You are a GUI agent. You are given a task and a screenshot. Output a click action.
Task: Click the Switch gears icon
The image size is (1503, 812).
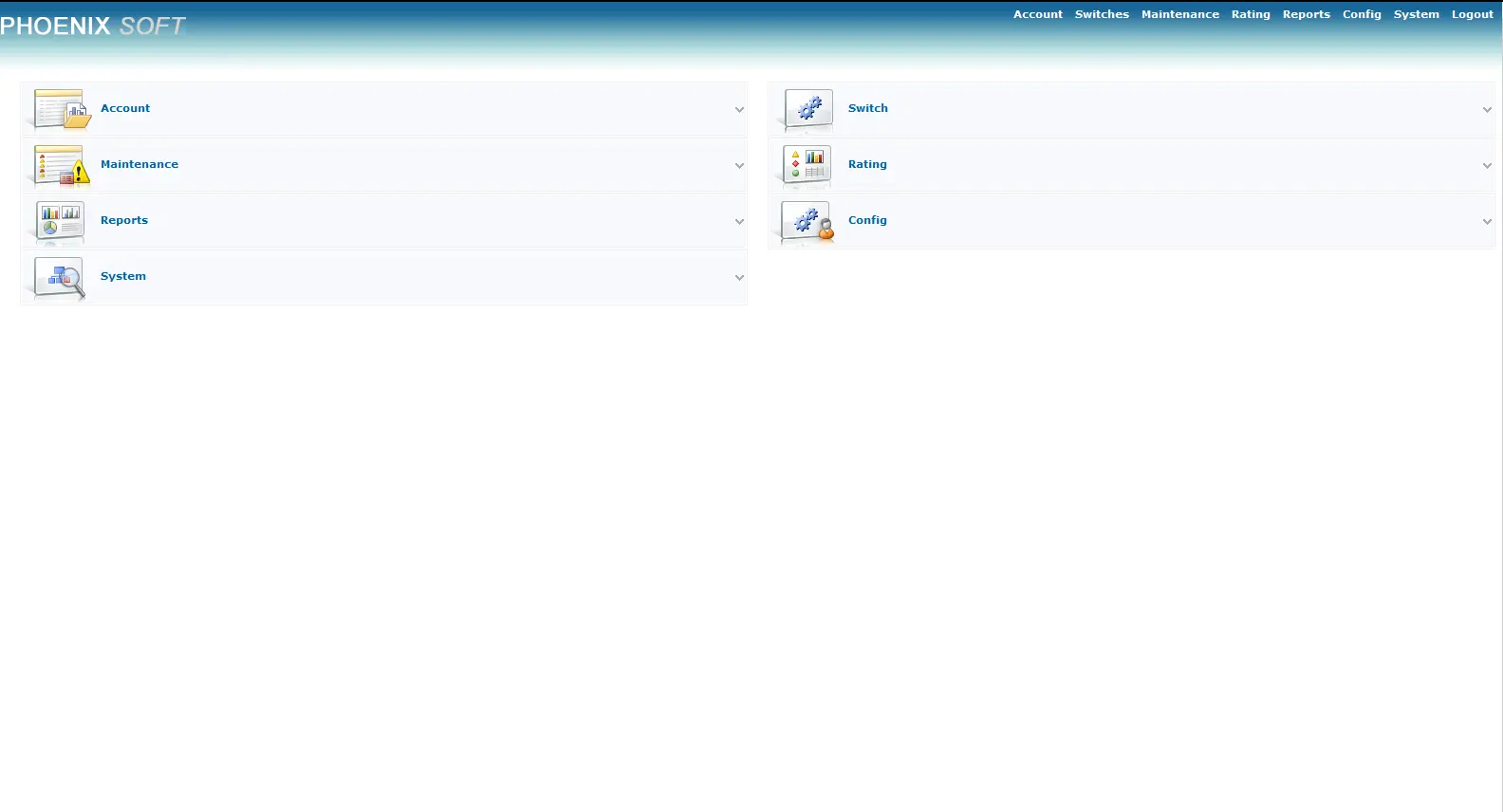808,109
